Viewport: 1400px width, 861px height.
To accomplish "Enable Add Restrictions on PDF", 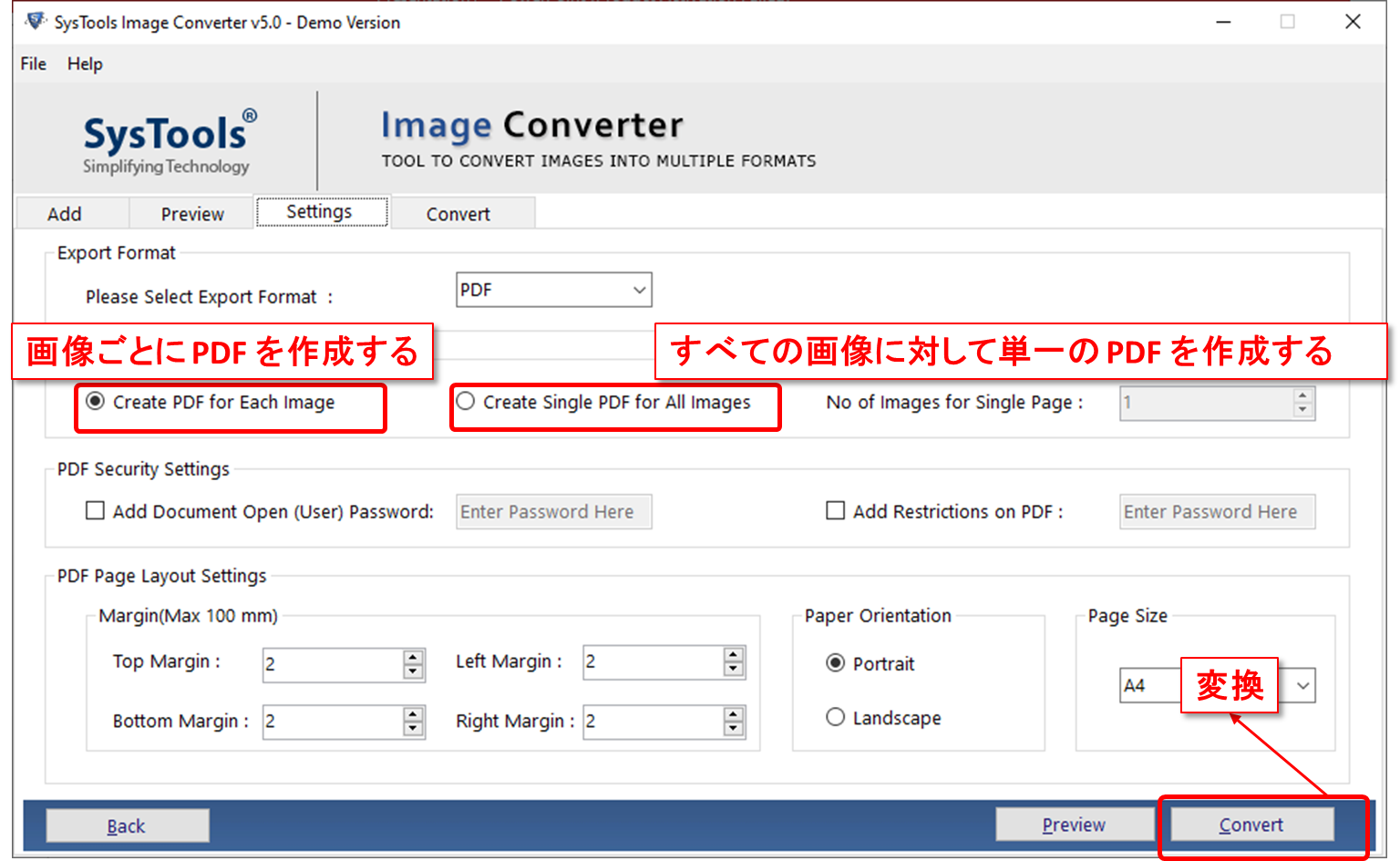I will tap(836, 510).
